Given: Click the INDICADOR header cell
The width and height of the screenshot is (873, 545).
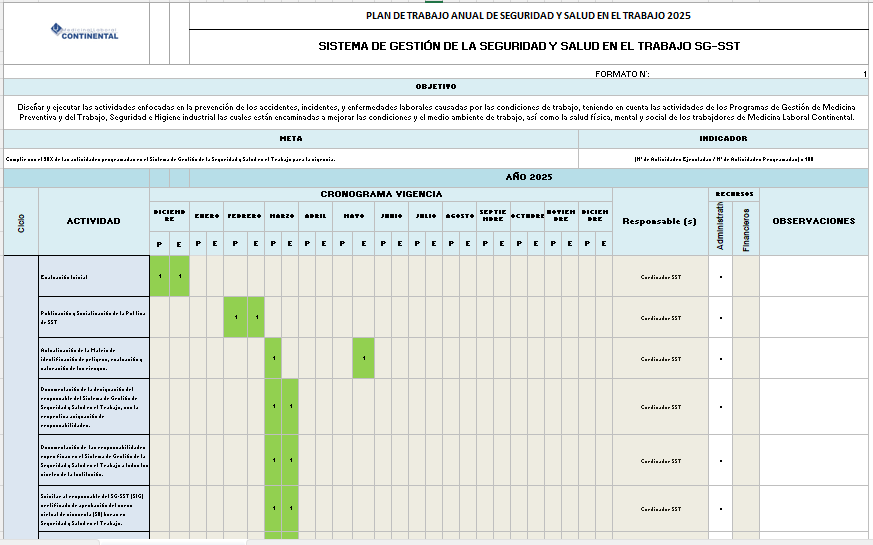Looking at the screenshot, I should tap(723, 139).
